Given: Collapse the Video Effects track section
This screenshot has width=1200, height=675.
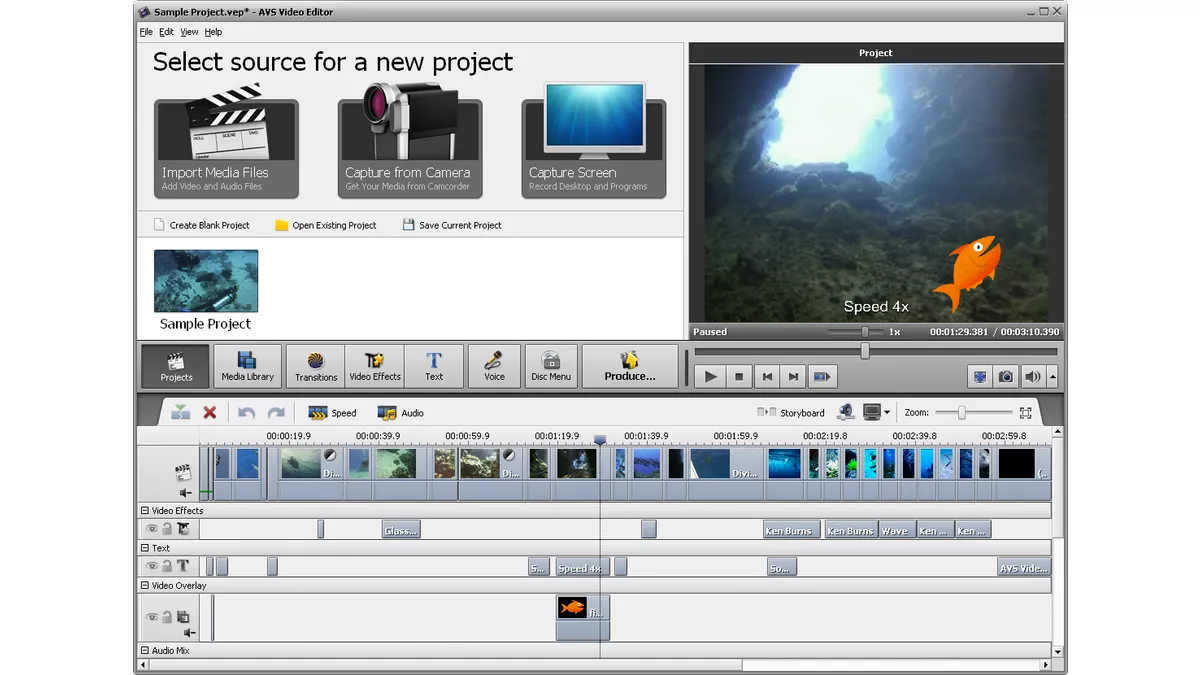Looking at the screenshot, I should click(x=146, y=510).
